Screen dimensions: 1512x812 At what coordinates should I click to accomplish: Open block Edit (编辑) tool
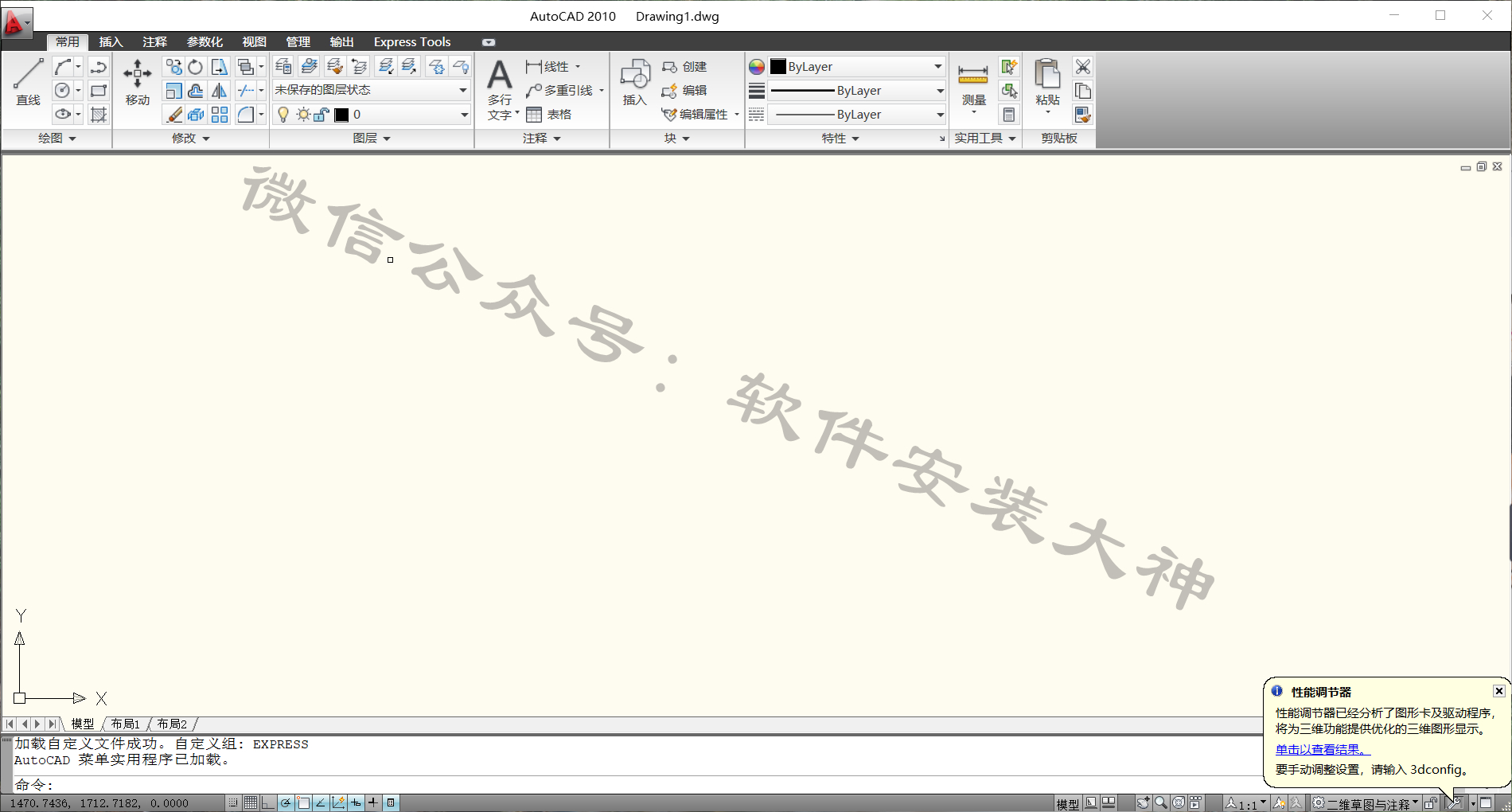click(685, 91)
